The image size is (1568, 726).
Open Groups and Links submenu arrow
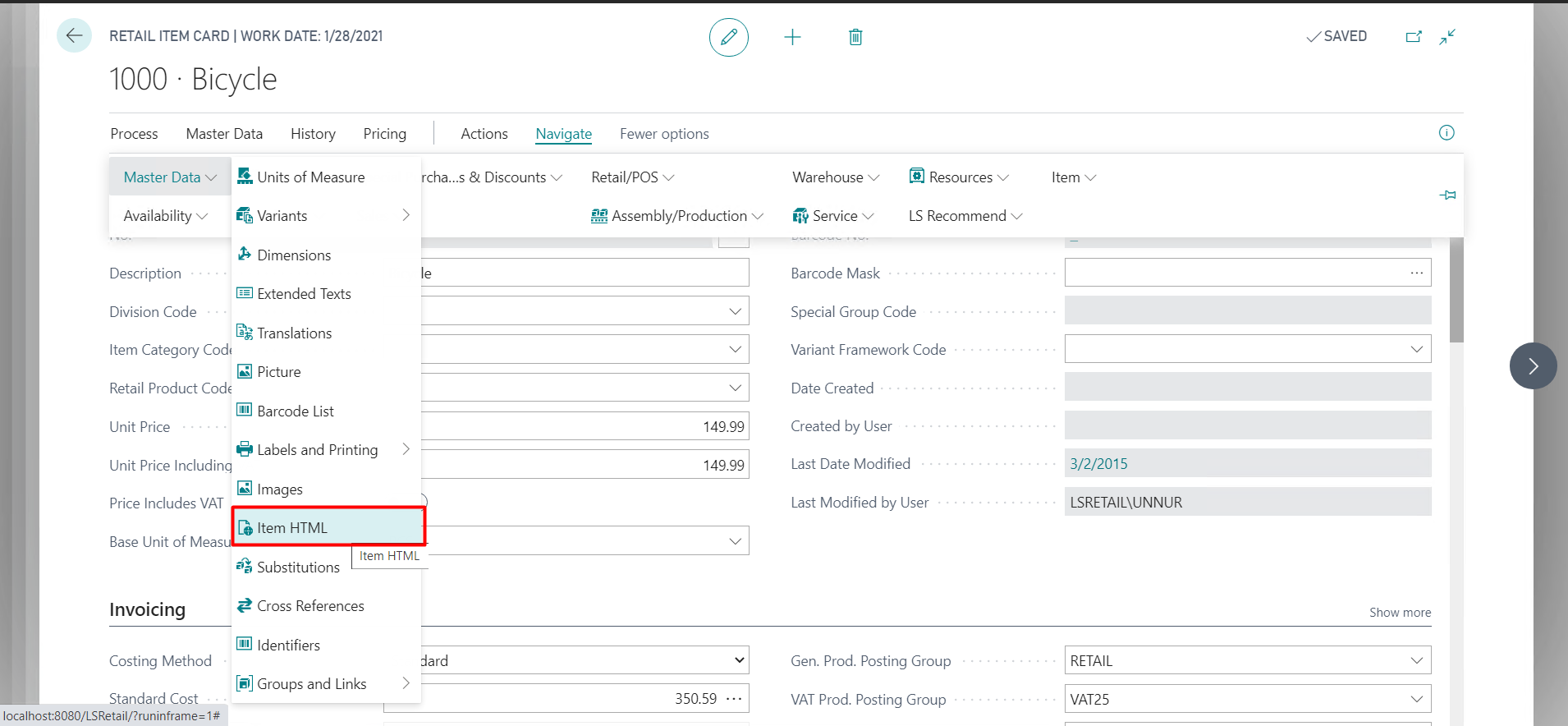(406, 683)
